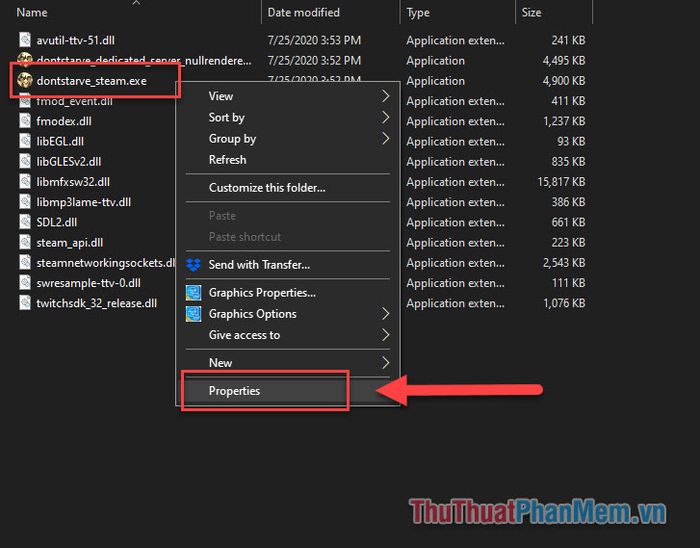Select the file name steam_api.dll
The height and width of the screenshot is (548, 700).
[70, 242]
